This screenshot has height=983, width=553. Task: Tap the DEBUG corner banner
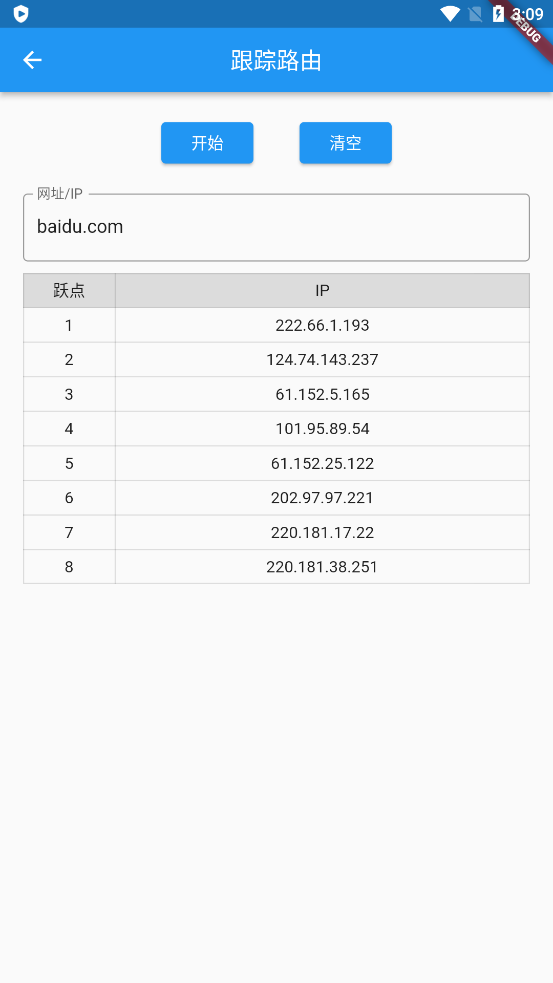coord(525,25)
